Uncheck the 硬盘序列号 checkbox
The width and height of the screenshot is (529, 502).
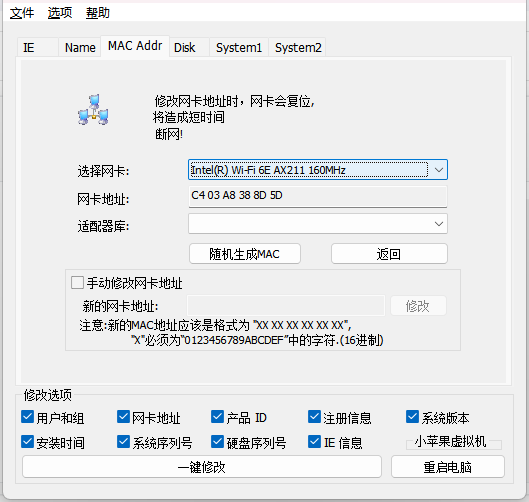tap(217, 442)
